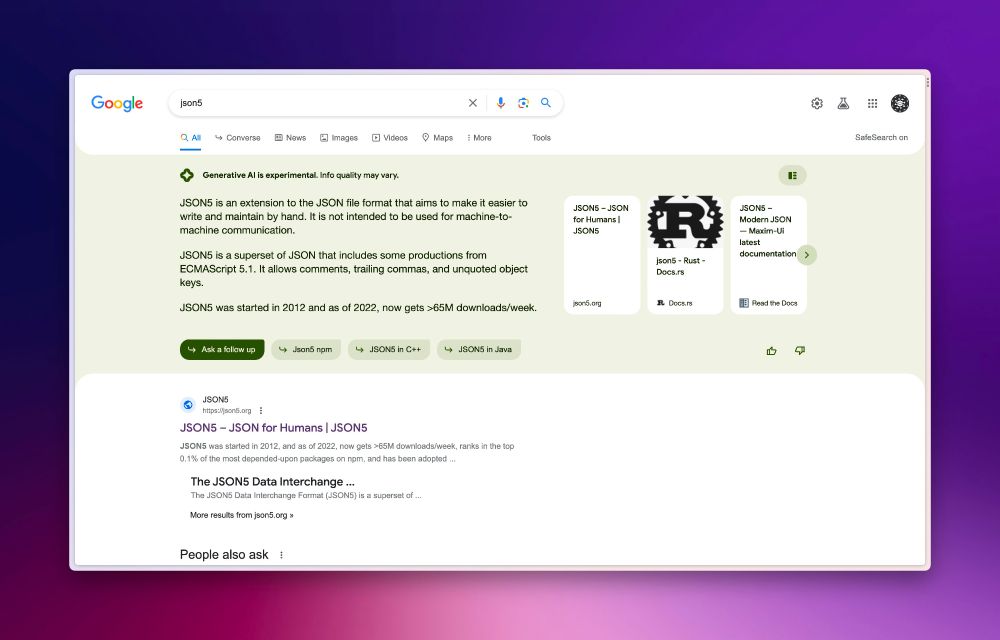
Task: Open the json5 Rust Docs.rs source card
Action: coord(686,255)
